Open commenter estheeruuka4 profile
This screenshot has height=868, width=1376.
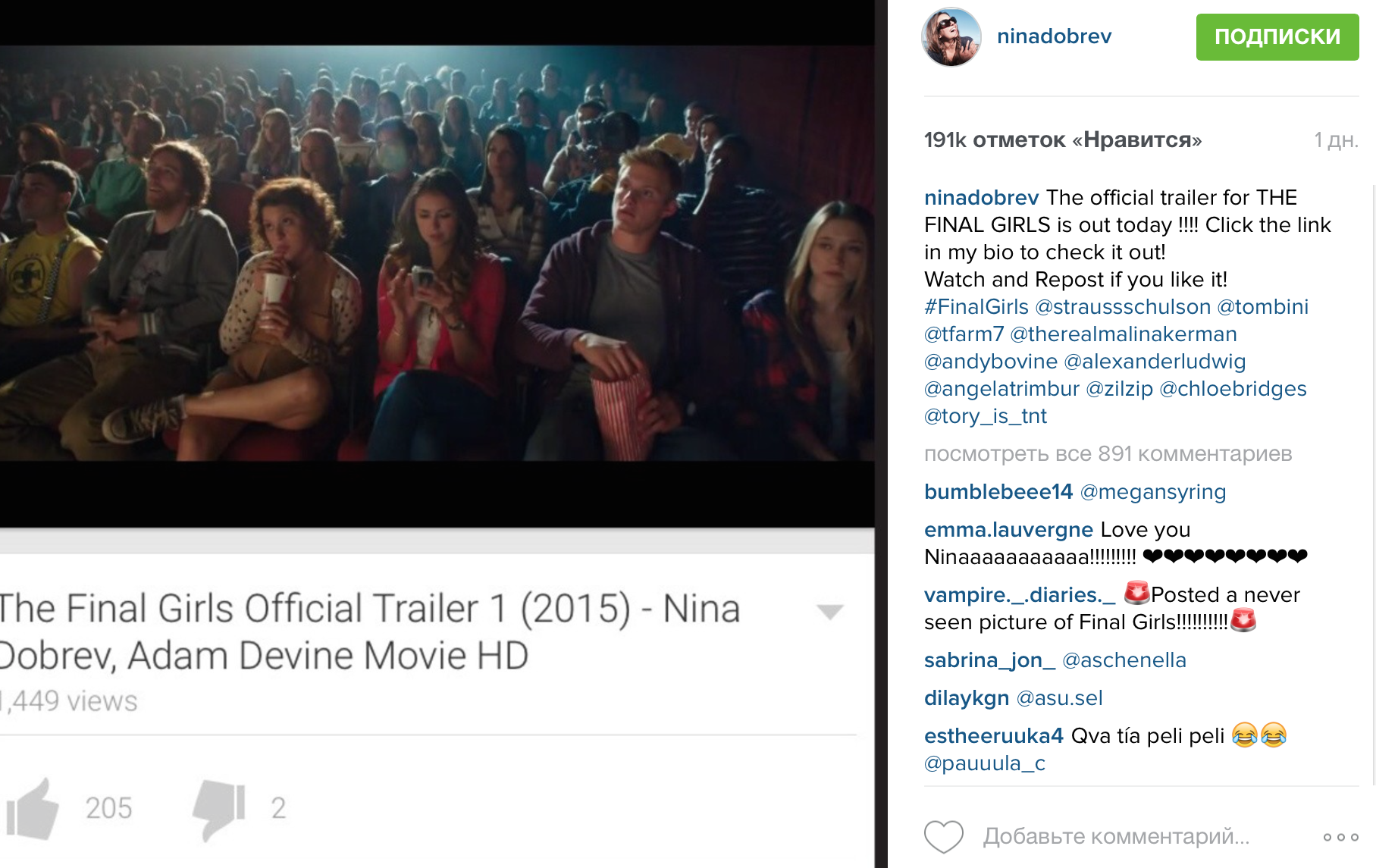click(x=994, y=736)
